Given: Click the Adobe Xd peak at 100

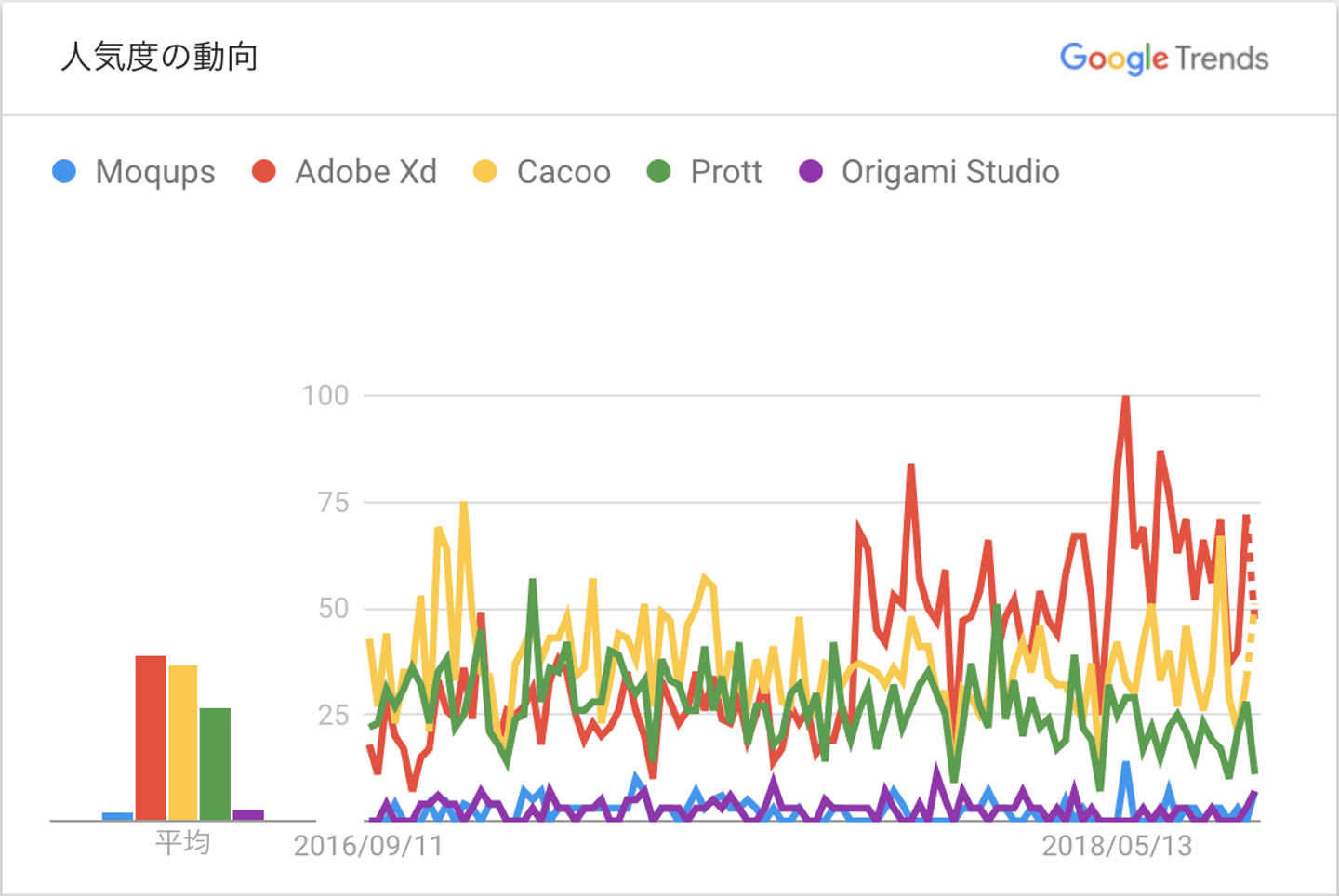Looking at the screenshot, I should click(x=1125, y=398).
